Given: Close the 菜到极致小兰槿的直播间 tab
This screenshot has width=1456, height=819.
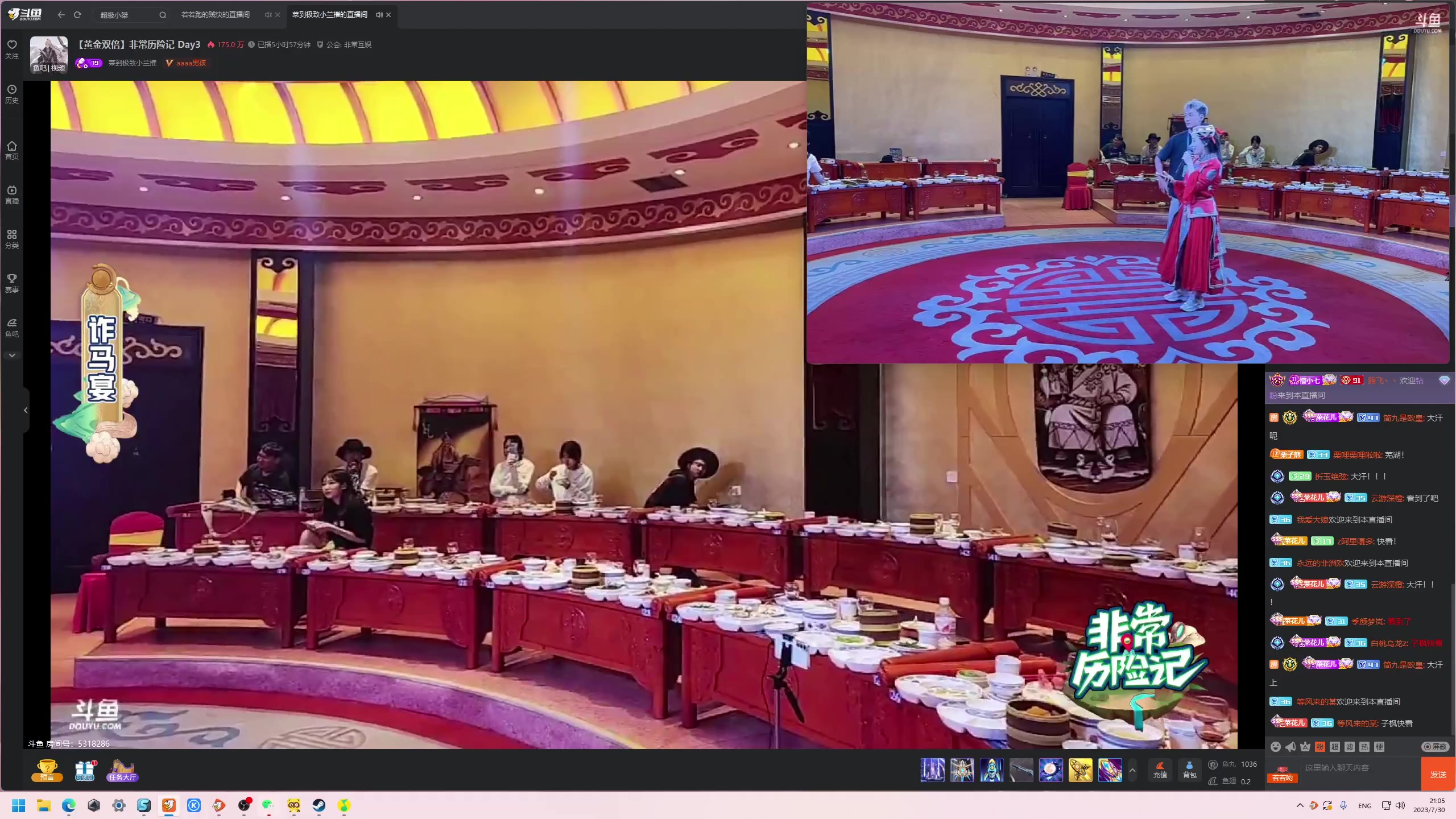Looking at the screenshot, I should pos(388,15).
